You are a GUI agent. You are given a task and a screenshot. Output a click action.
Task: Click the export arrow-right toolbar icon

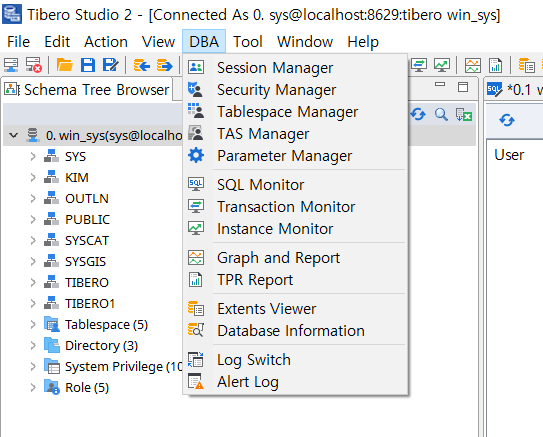[164, 65]
